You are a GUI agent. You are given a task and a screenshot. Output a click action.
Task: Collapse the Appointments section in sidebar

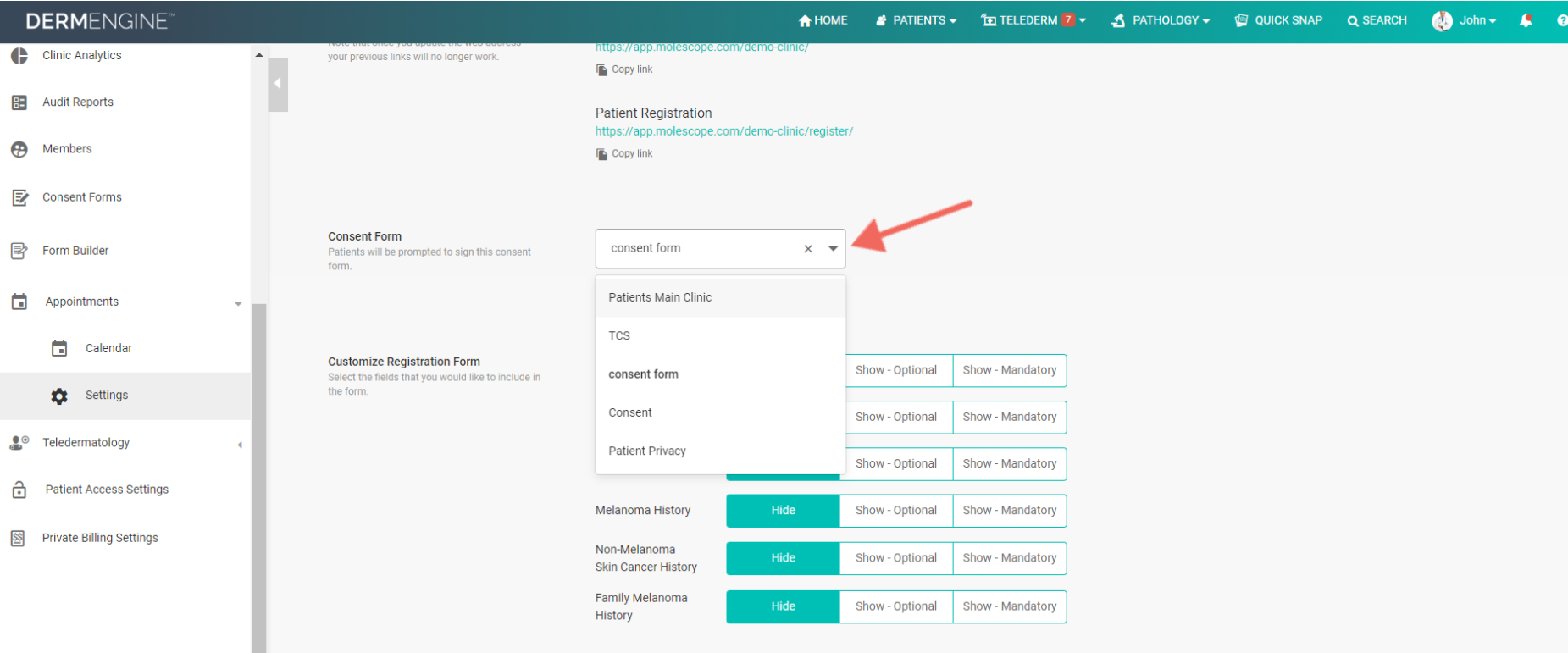click(x=238, y=303)
